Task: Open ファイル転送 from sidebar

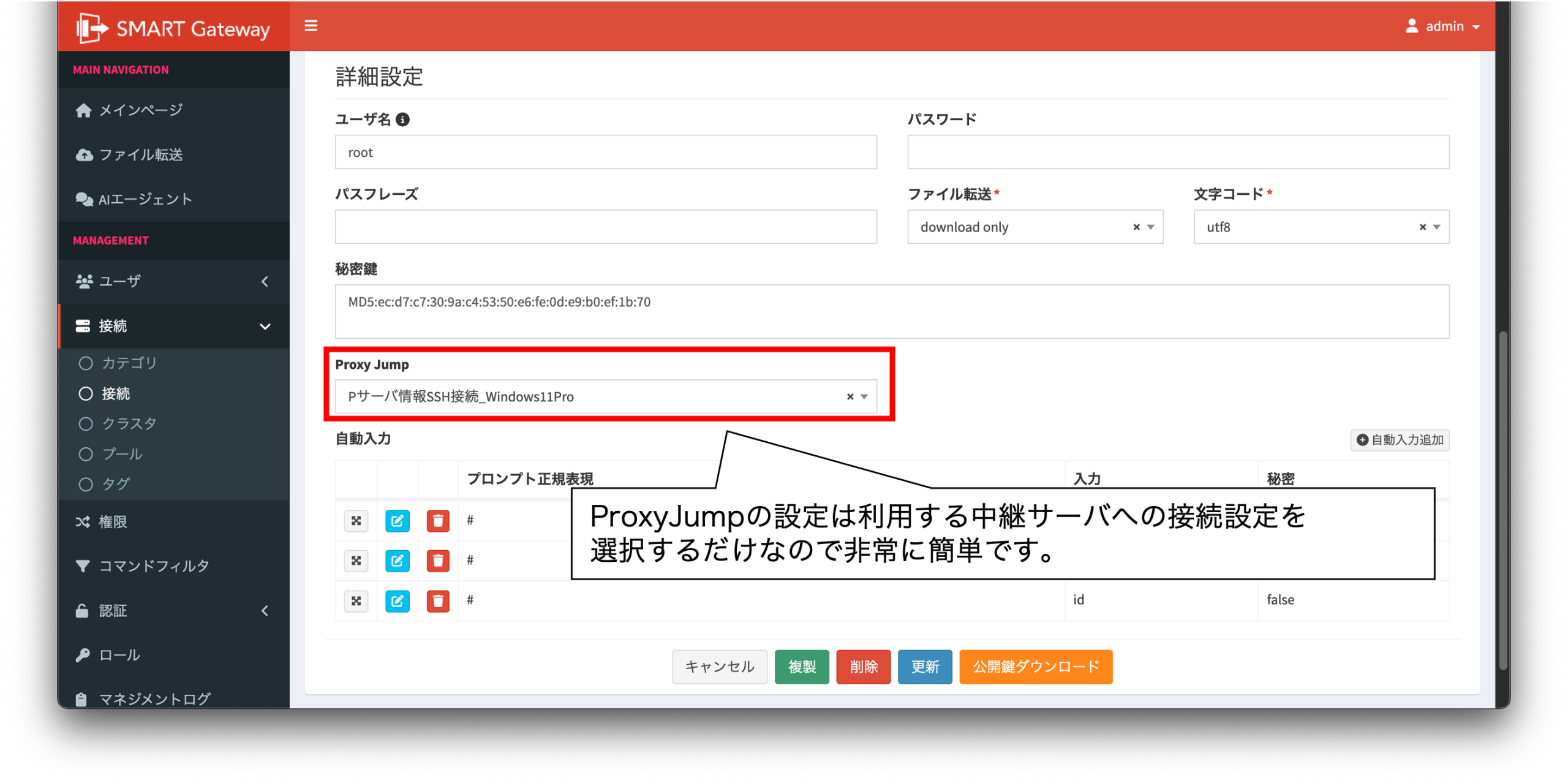Action: (141, 154)
